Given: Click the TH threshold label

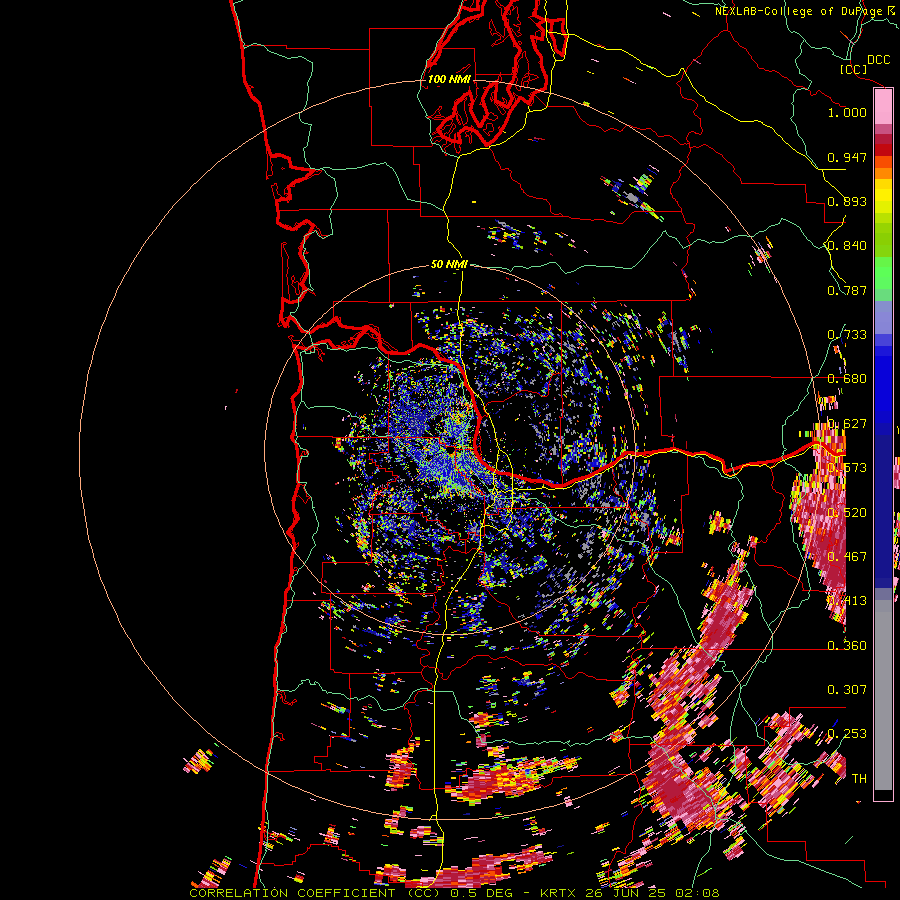Looking at the screenshot, I should [859, 779].
